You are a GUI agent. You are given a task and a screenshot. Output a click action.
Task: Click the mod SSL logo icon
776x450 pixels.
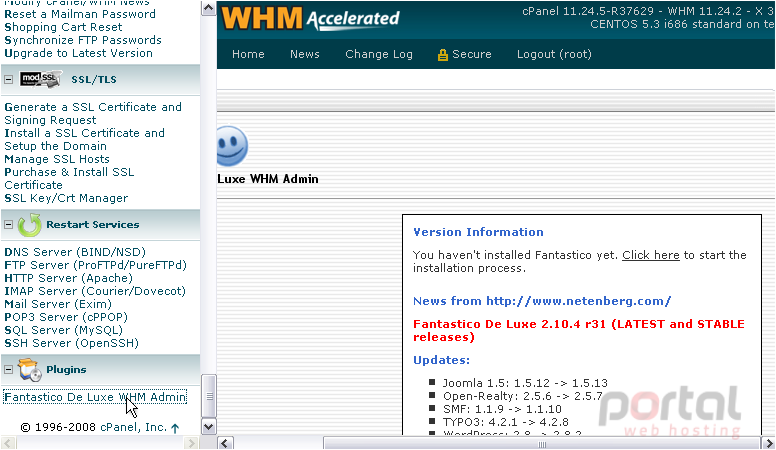tap(41, 79)
